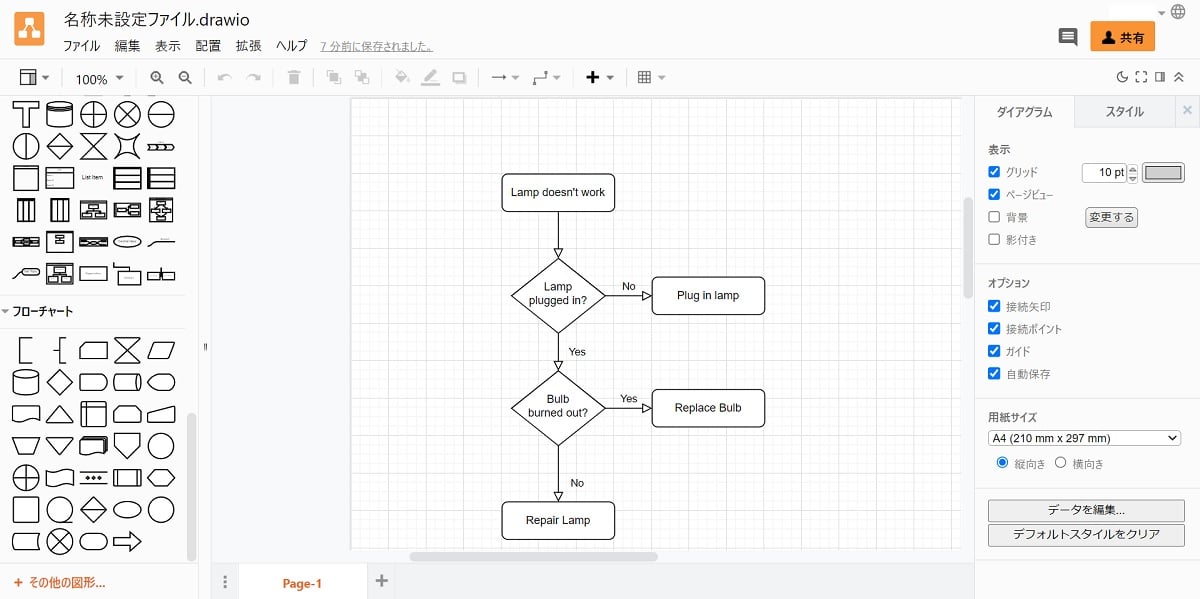Open the ファイル menu
The height and width of the screenshot is (599, 1200).
tap(81, 46)
